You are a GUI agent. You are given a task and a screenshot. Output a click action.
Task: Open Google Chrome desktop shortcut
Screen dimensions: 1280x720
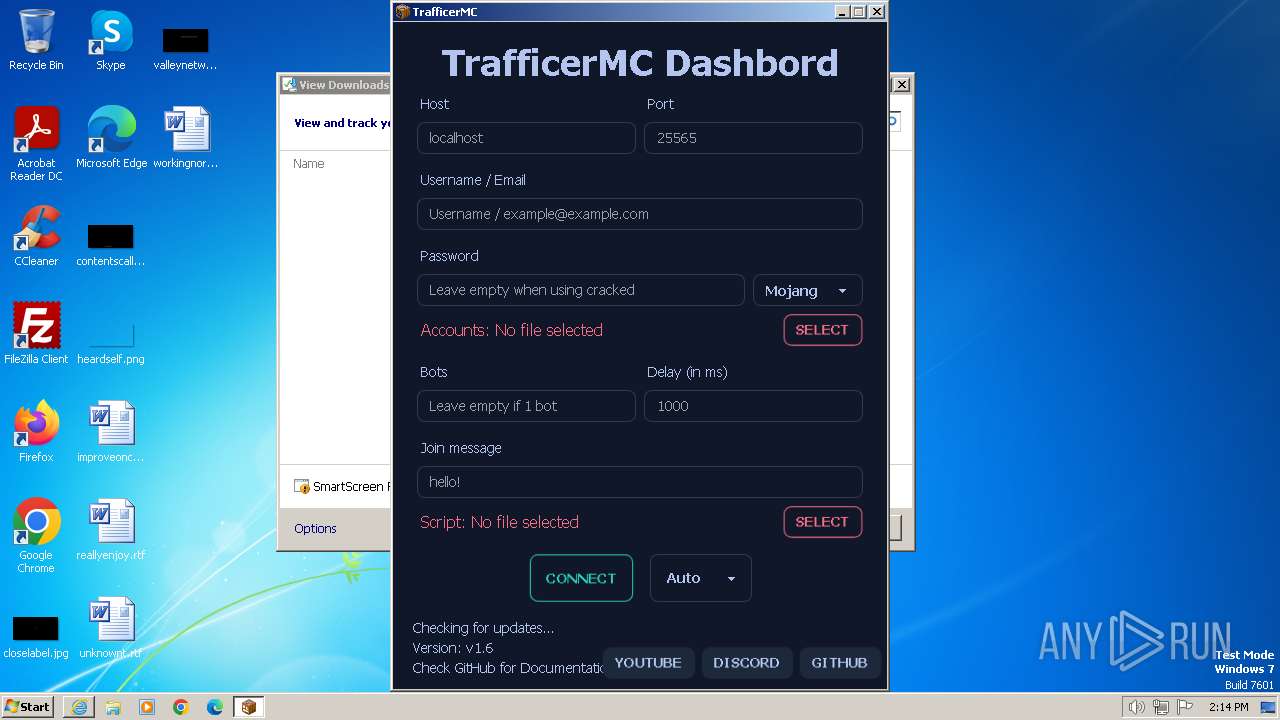click(x=36, y=536)
